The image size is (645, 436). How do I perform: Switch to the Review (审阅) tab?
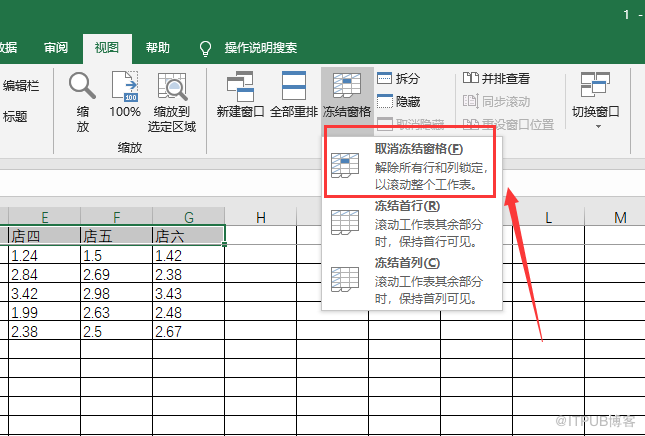point(56,47)
